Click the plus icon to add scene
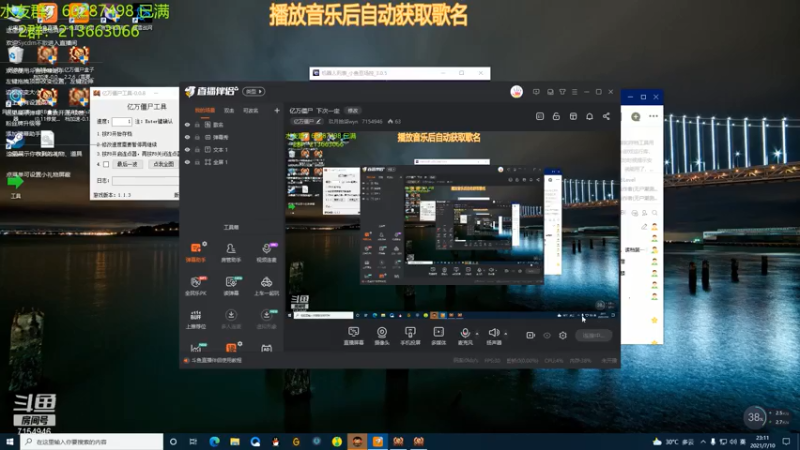This screenshot has width=800, height=450. [x=277, y=110]
